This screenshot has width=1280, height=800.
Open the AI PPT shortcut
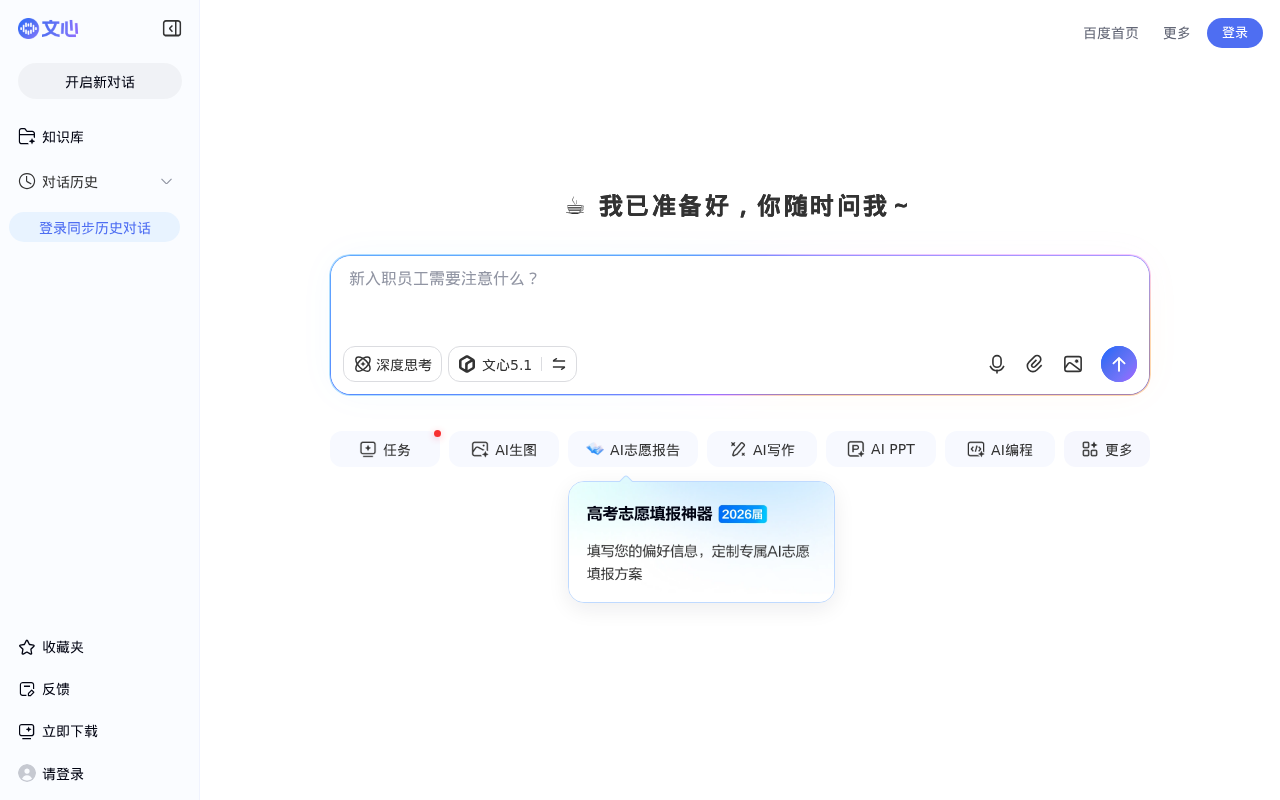coord(881,449)
